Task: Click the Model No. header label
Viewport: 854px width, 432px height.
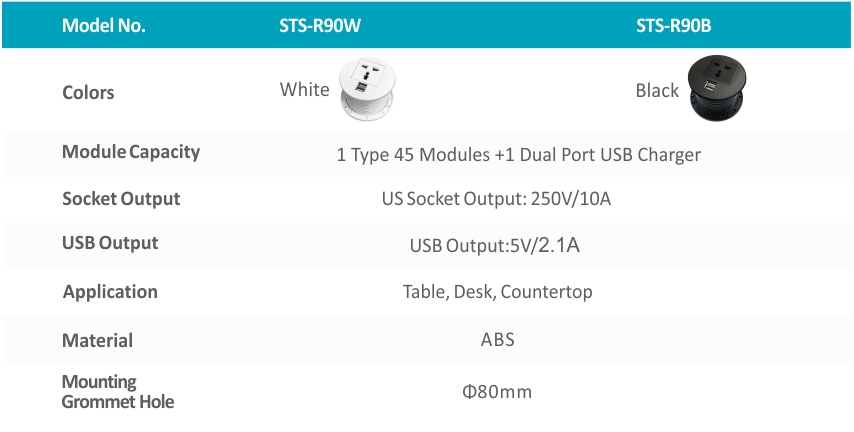Action: pos(103,26)
